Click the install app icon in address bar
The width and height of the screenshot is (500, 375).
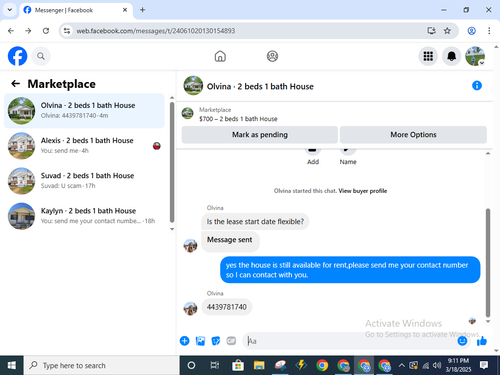pos(432,31)
